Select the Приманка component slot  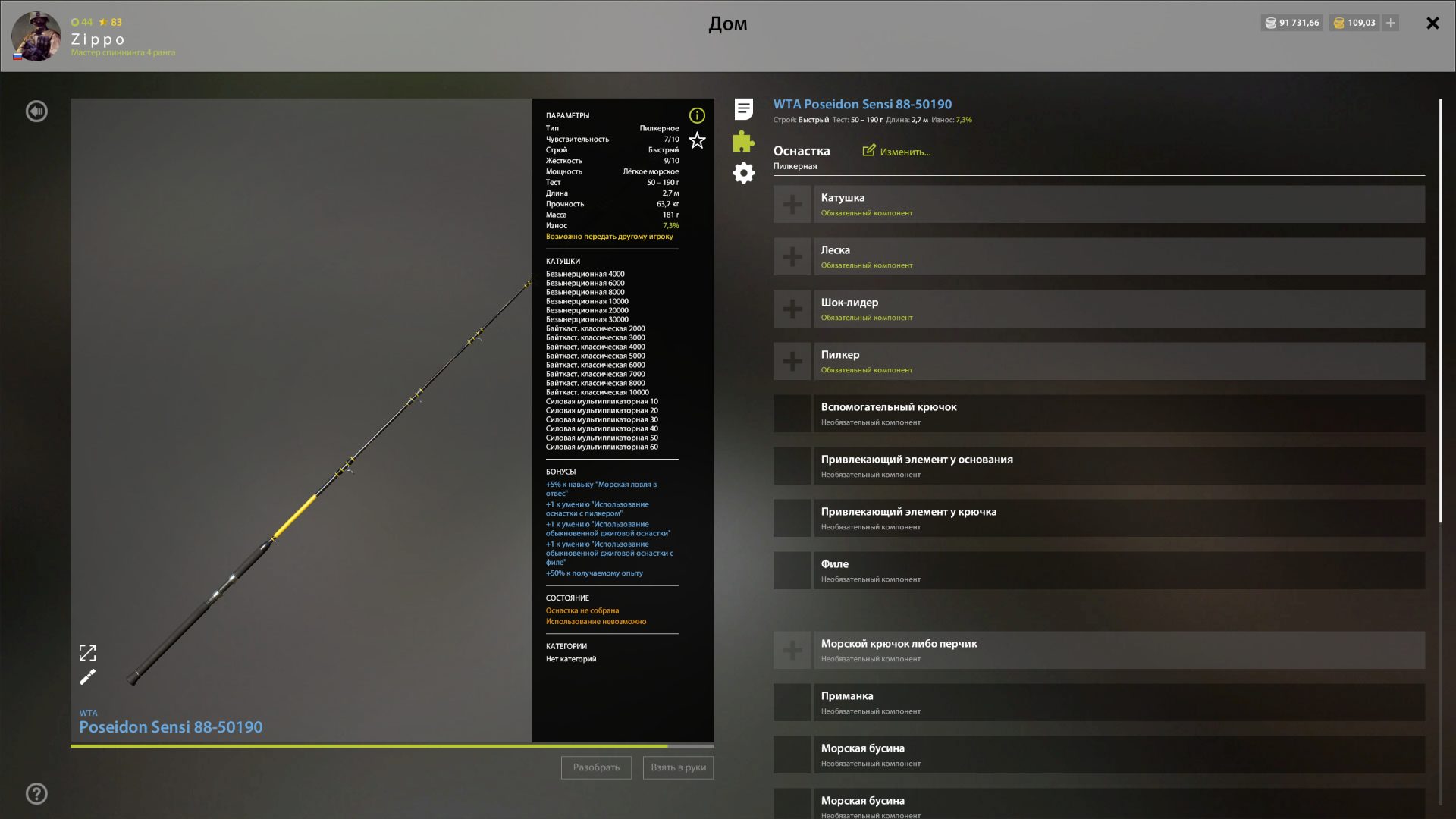pyautogui.click(x=1099, y=702)
